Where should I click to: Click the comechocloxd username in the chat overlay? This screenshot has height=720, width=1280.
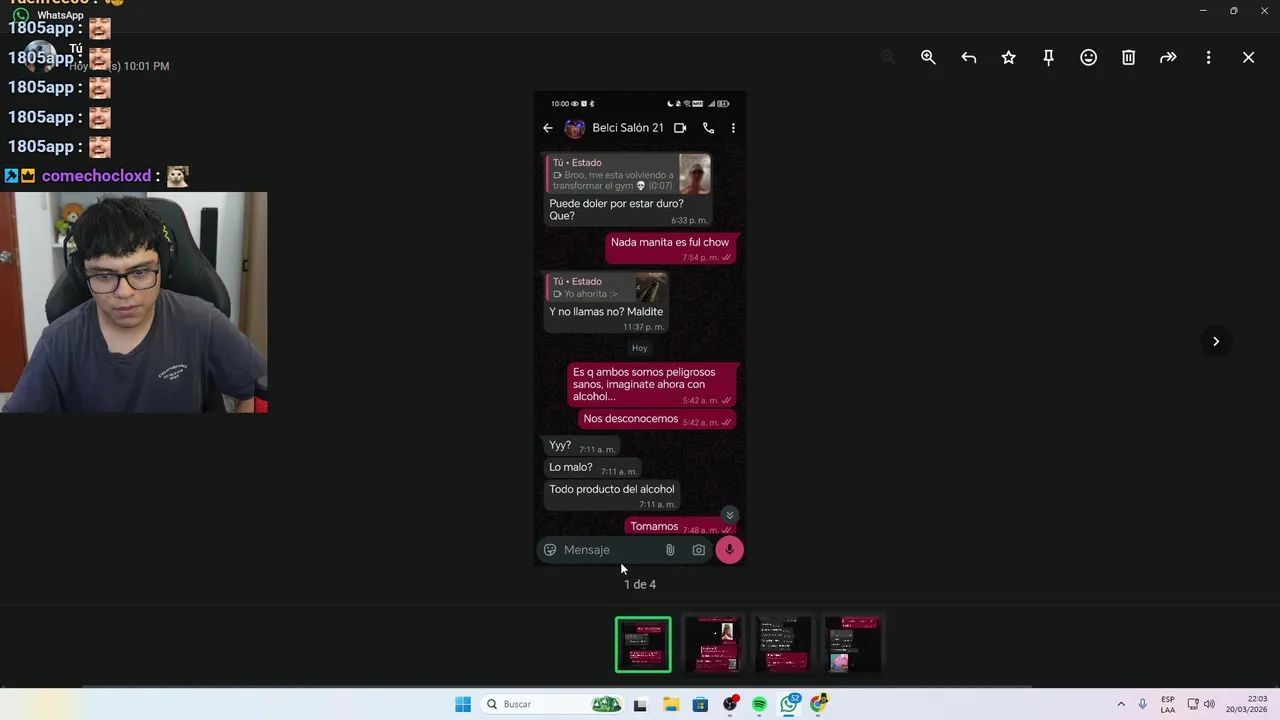click(96, 176)
